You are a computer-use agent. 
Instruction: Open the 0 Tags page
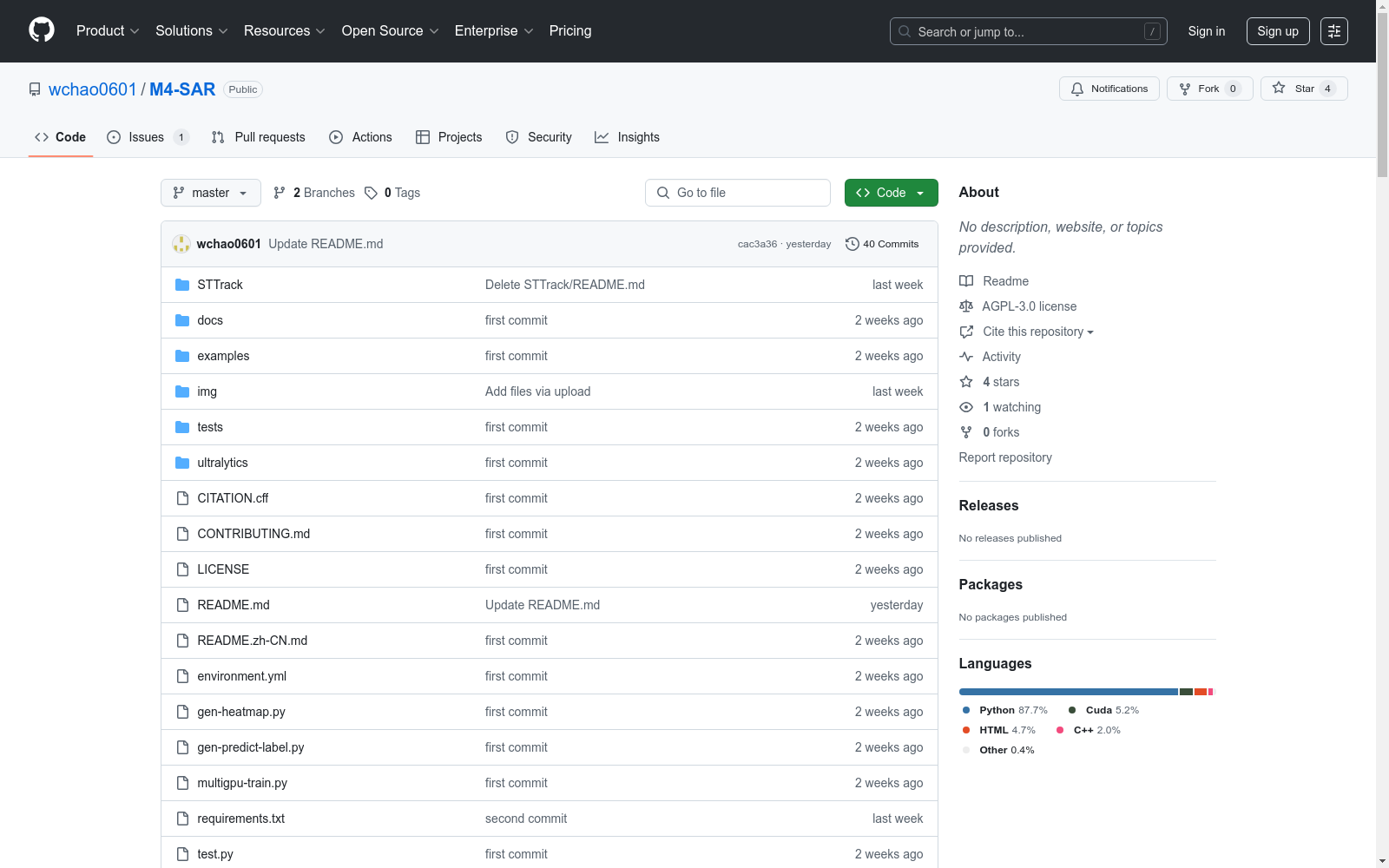pyautogui.click(x=392, y=193)
